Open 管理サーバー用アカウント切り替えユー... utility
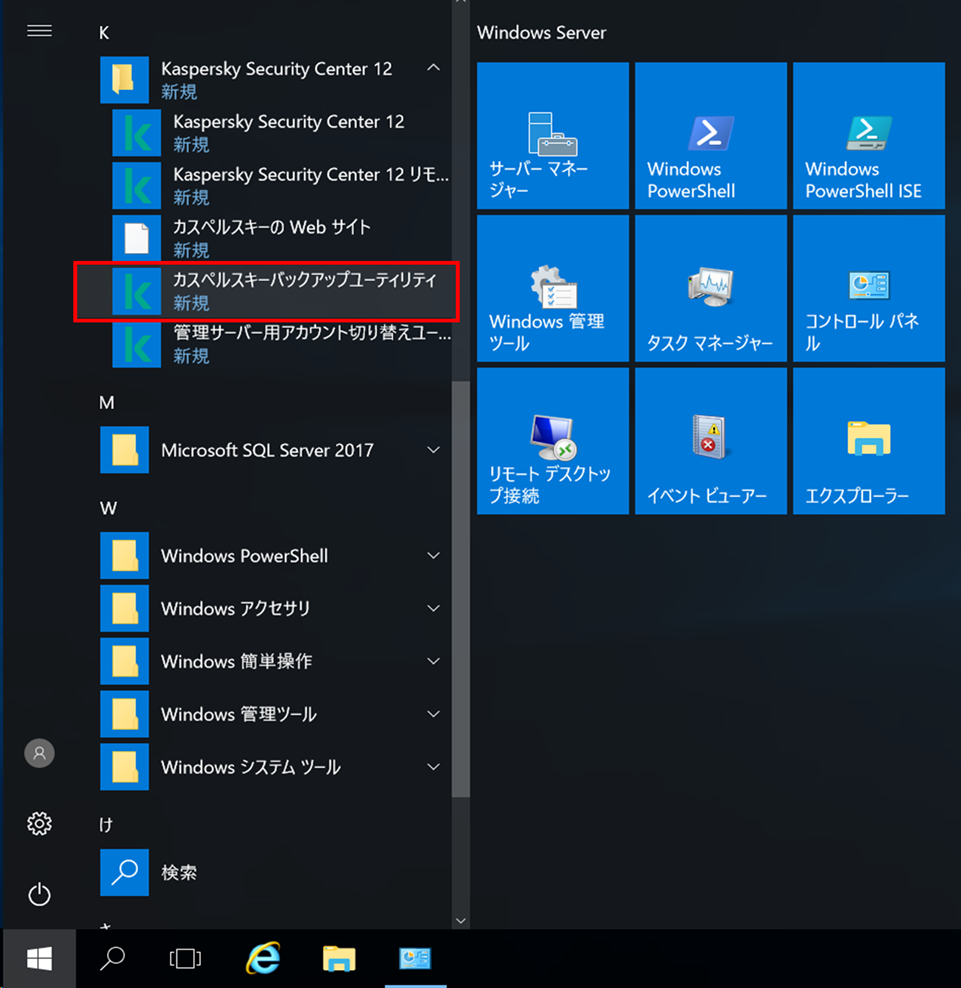Viewport: 961px width, 988px height. point(282,344)
